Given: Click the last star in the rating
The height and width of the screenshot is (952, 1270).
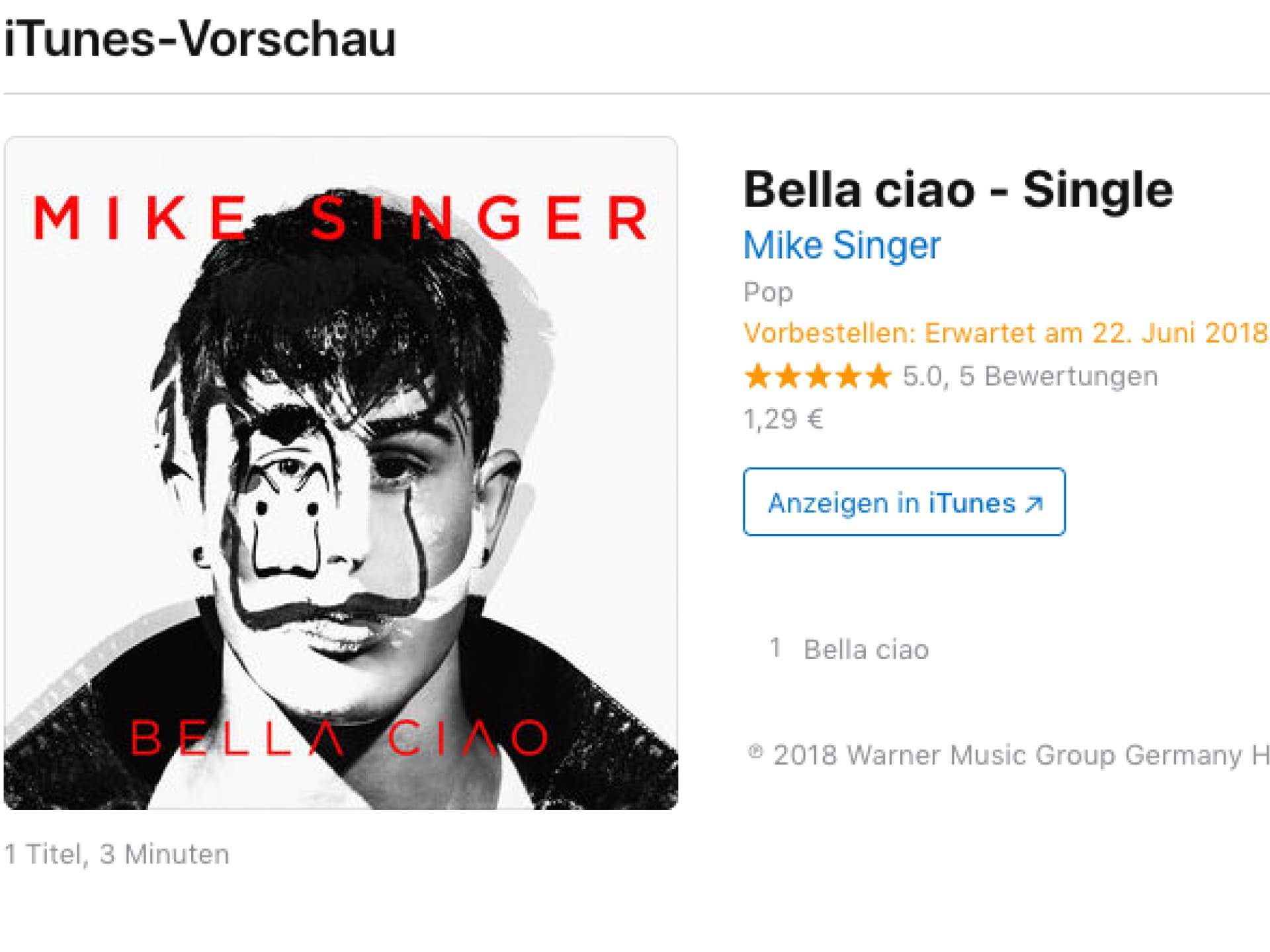Looking at the screenshot, I should tap(878, 376).
